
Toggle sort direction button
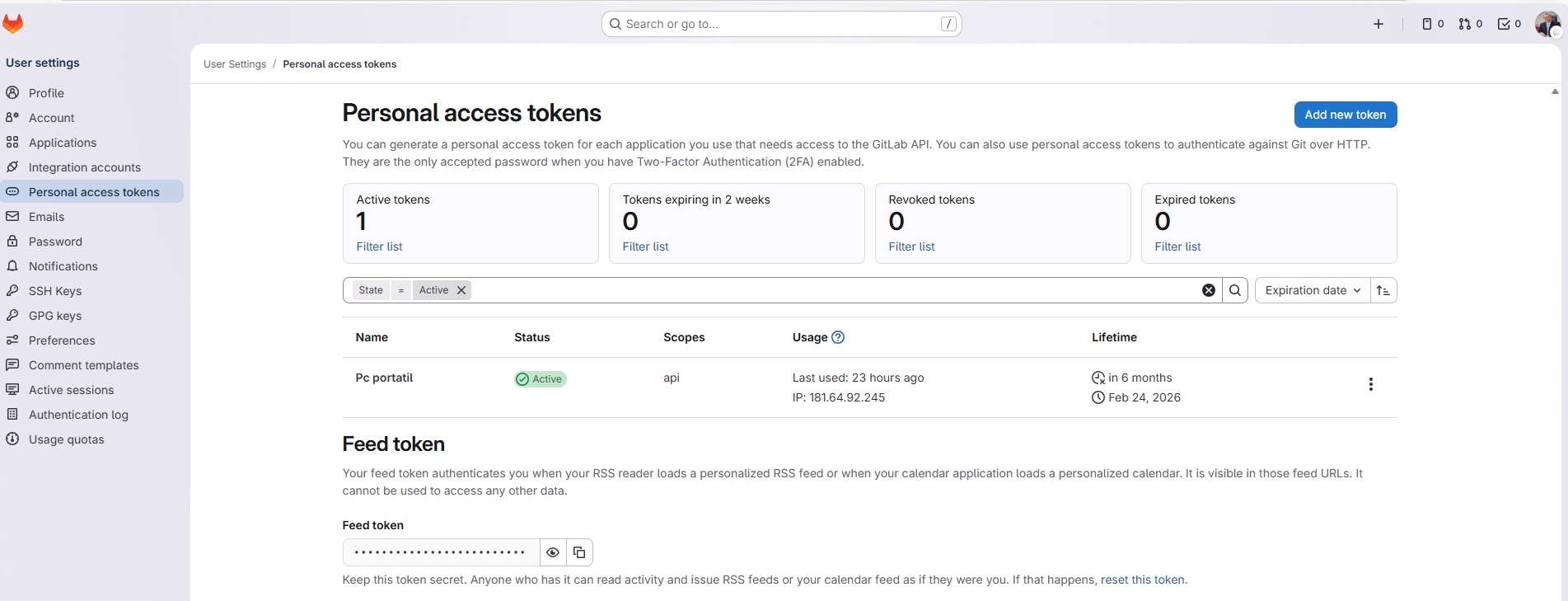coord(1383,290)
